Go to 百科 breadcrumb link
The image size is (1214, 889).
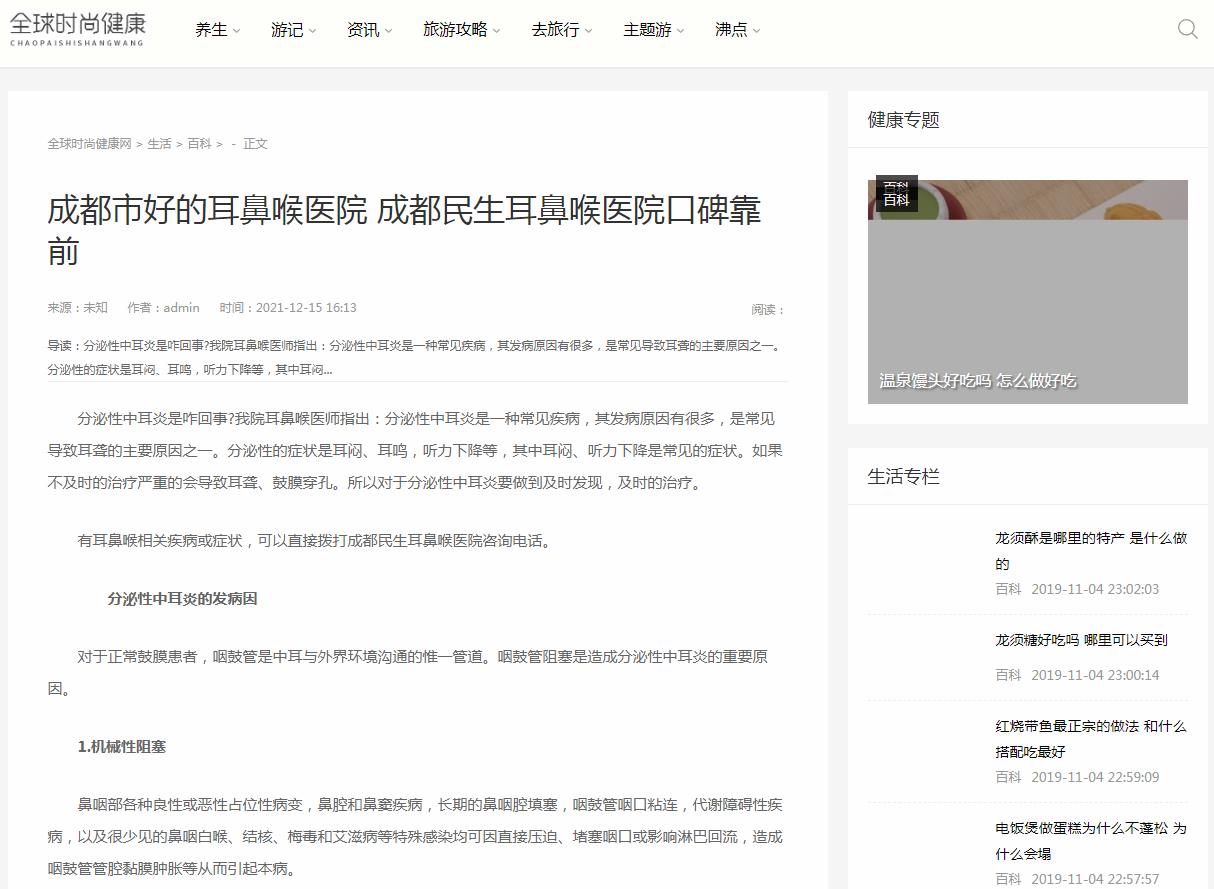coord(199,144)
